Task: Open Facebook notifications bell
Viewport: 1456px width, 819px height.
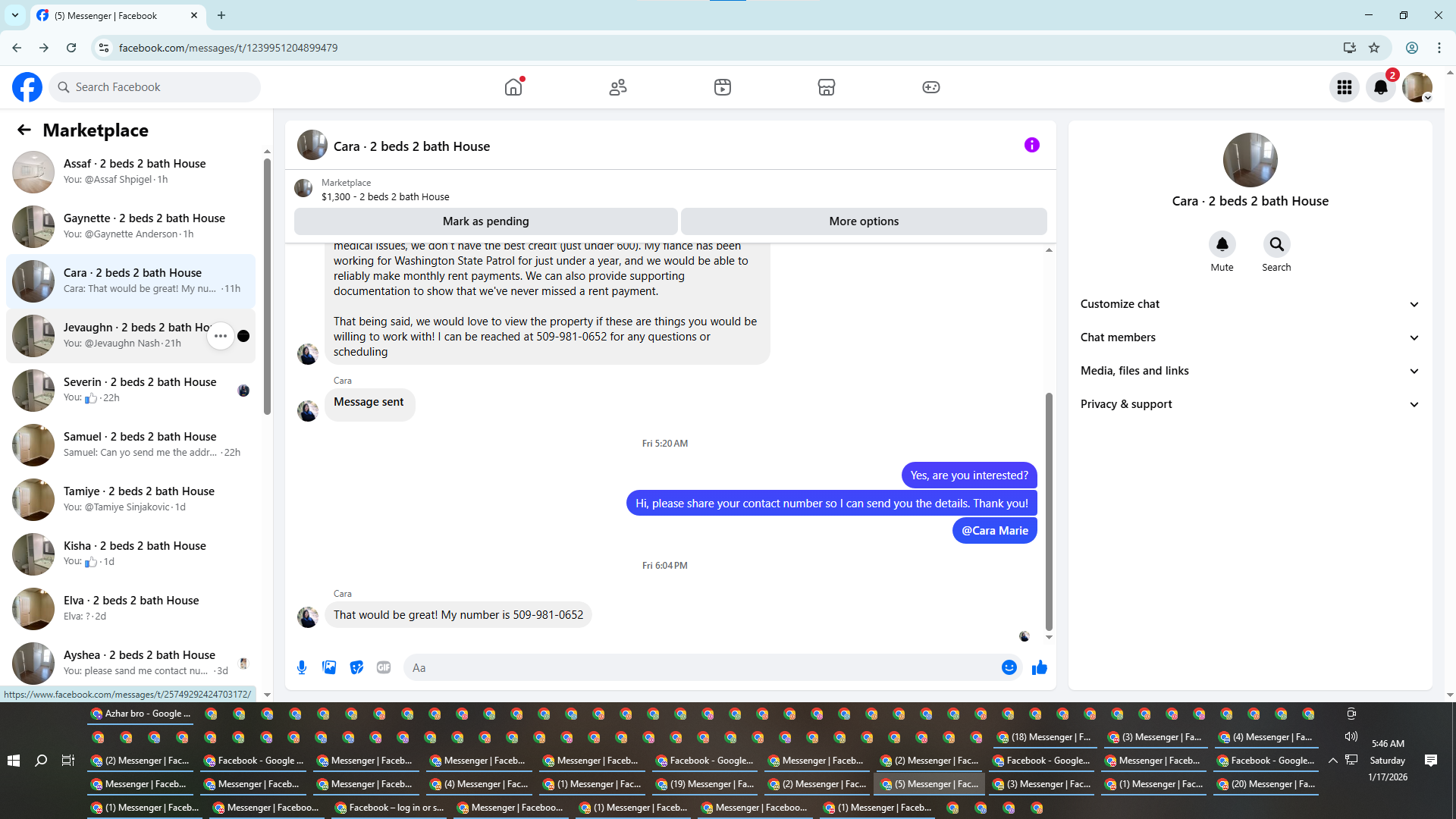Action: tap(1380, 87)
